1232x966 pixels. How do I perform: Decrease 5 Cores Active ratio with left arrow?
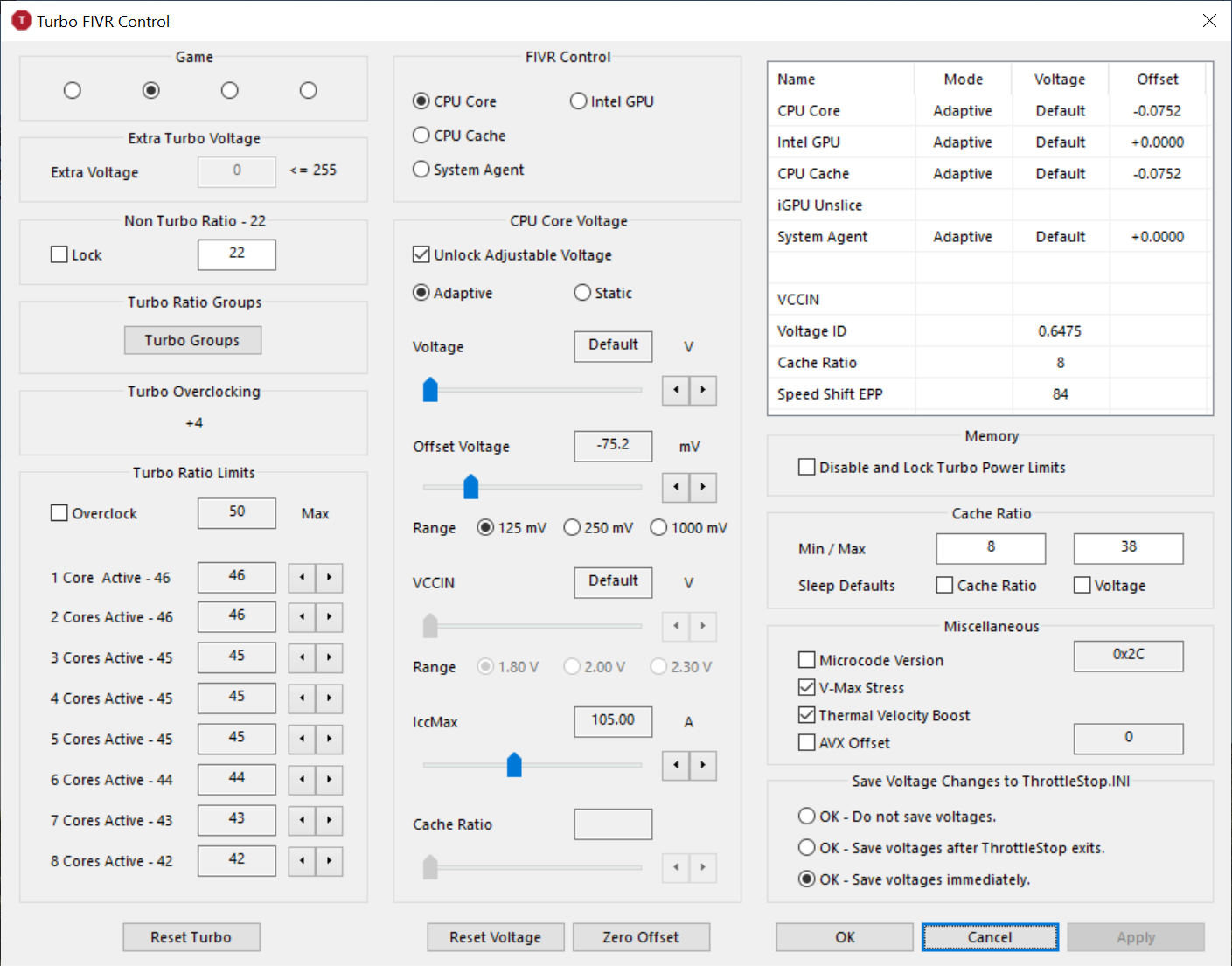point(302,739)
